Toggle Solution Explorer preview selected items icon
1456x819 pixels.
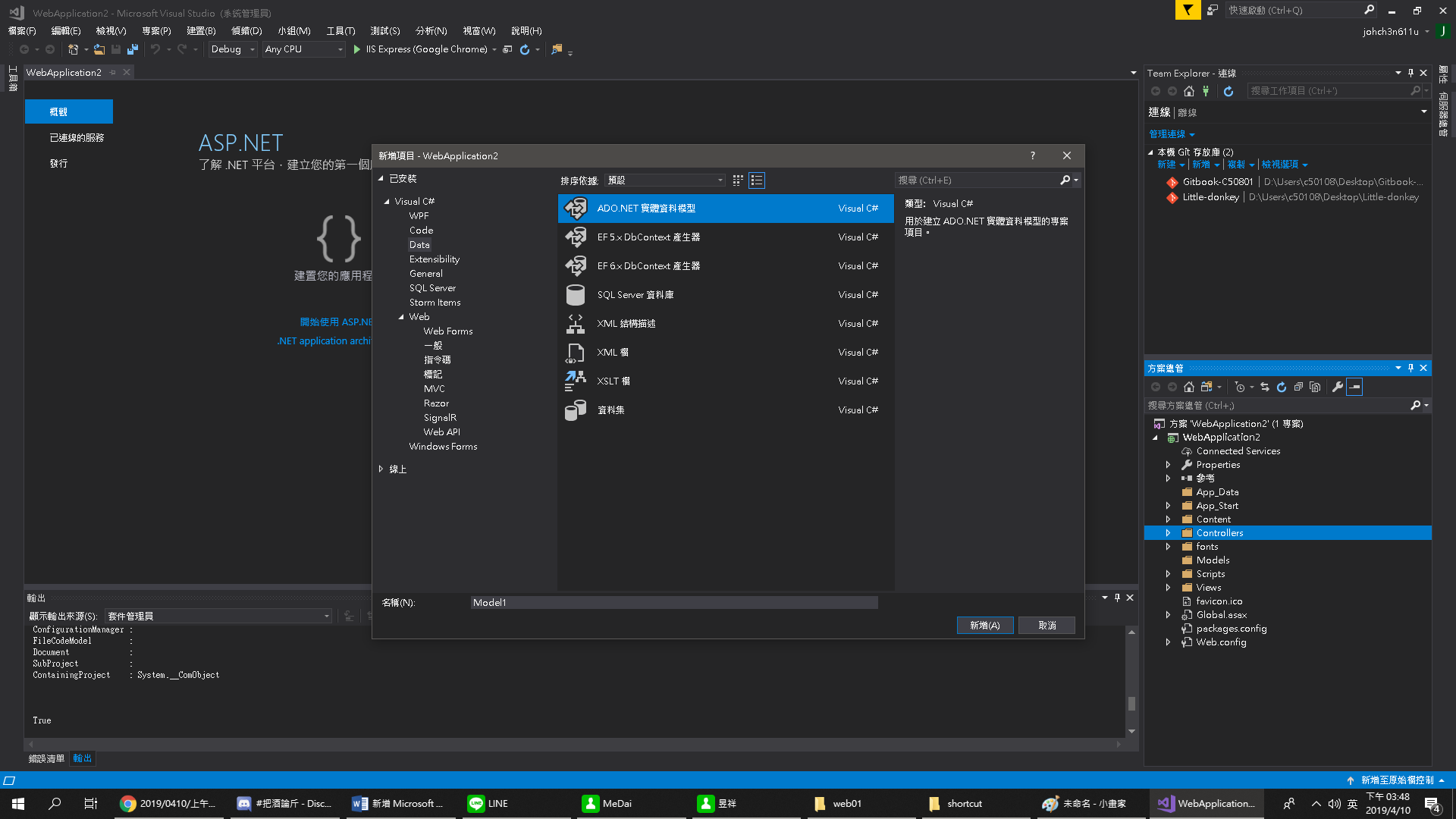(1354, 387)
